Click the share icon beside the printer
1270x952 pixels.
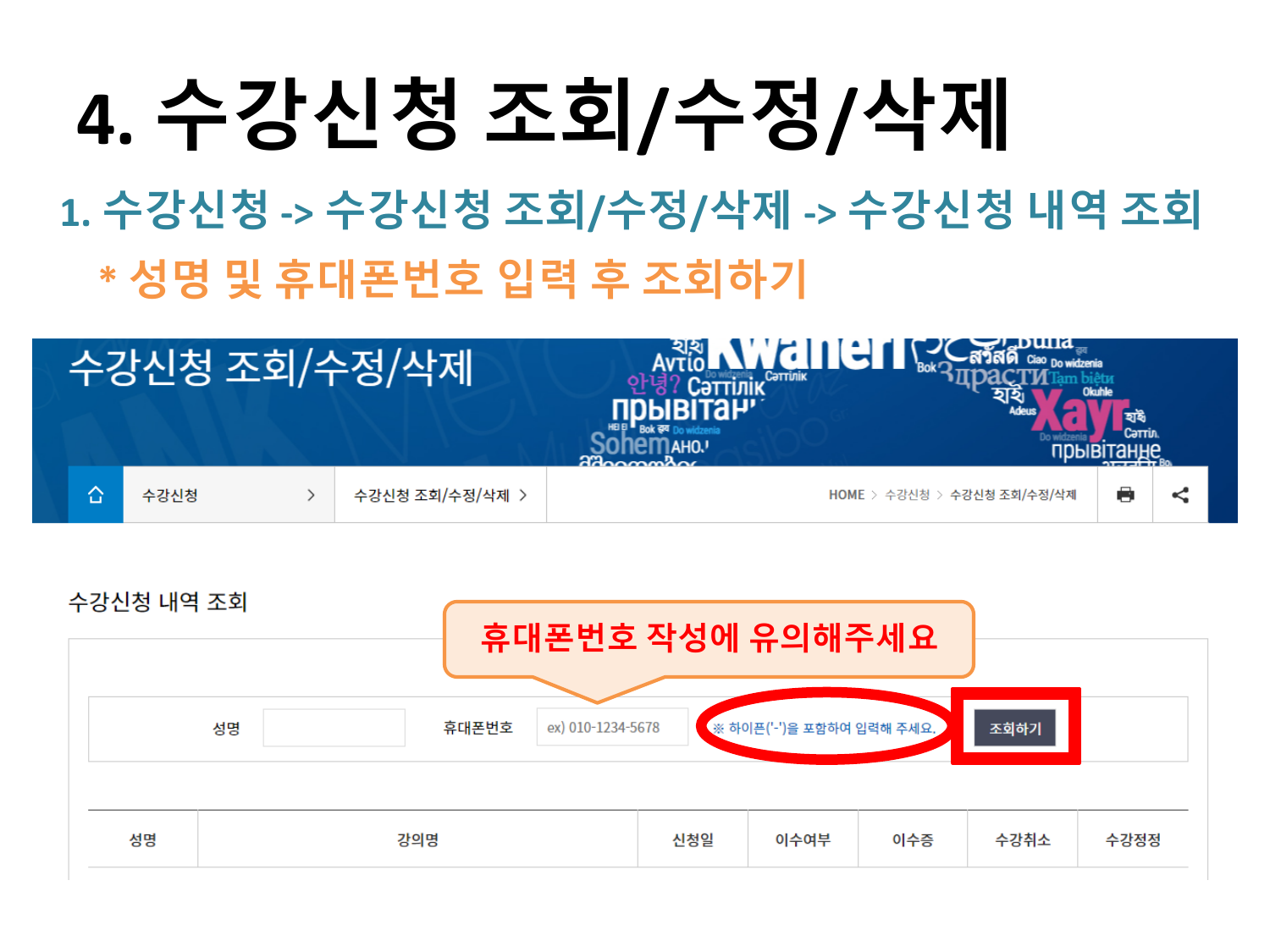[1180, 495]
